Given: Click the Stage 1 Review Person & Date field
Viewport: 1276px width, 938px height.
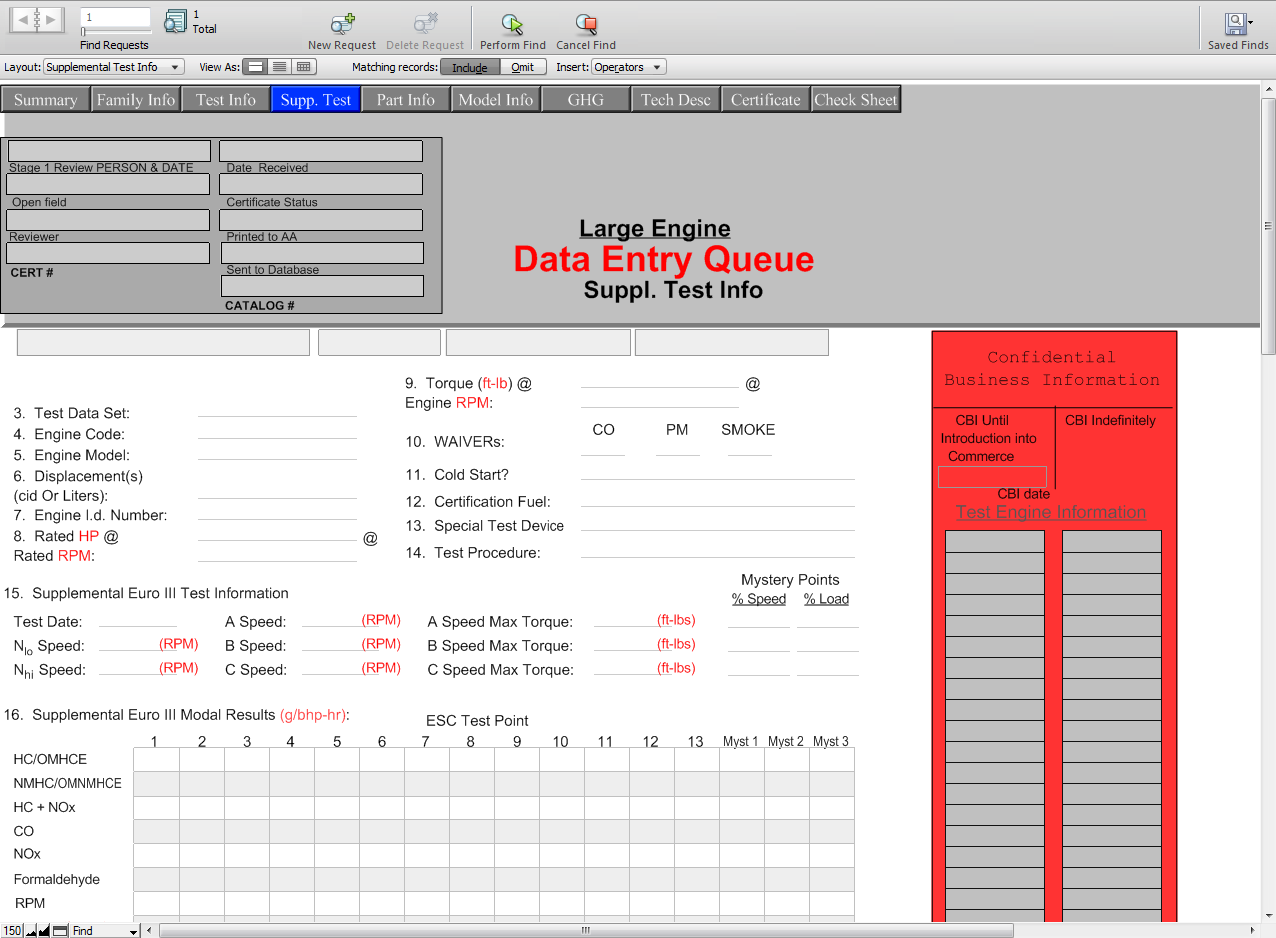Looking at the screenshot, I should (x=109, y=151).
